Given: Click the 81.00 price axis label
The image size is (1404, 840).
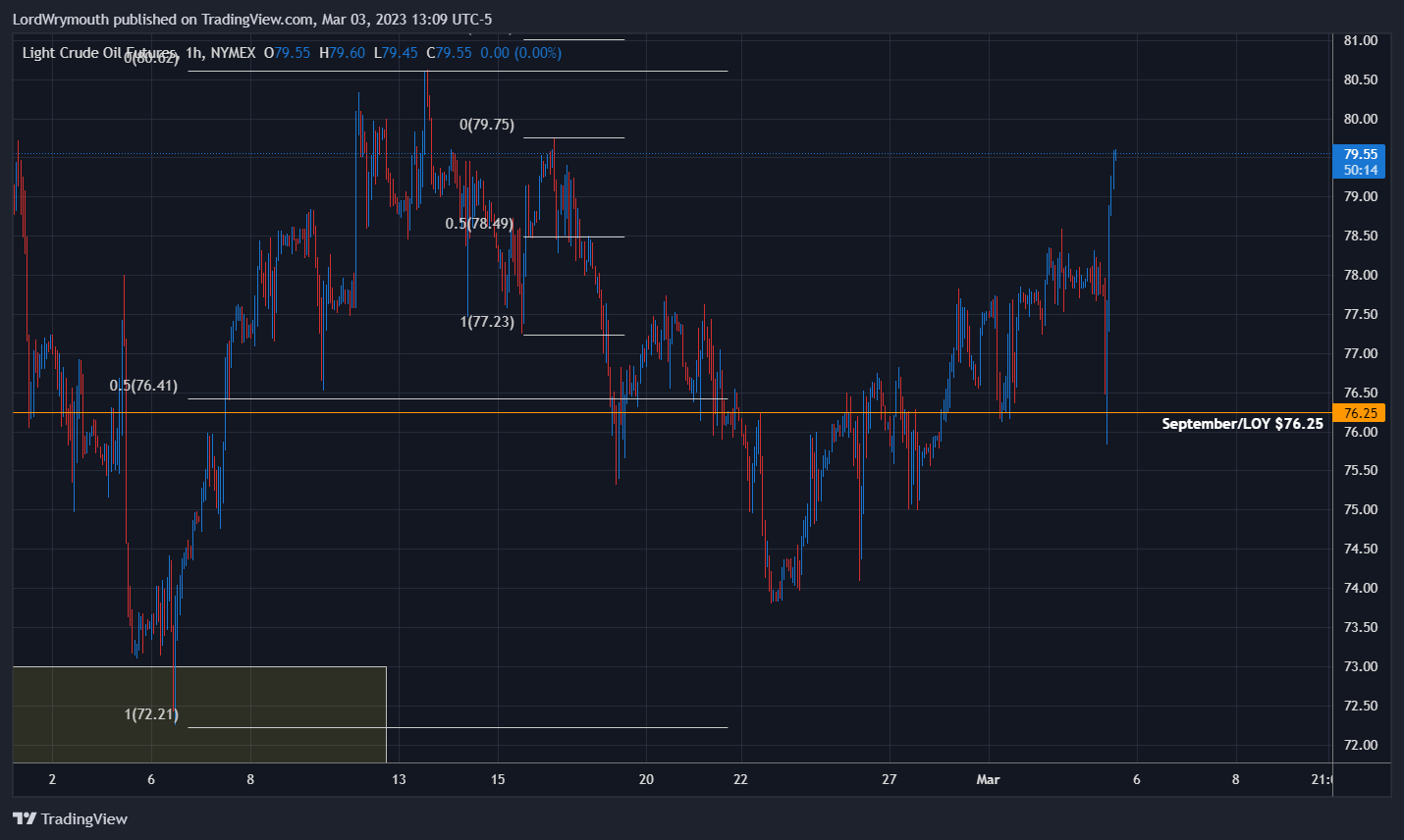Looking at the screenshot, I should pyautogui.click(x=1361, y=40).
